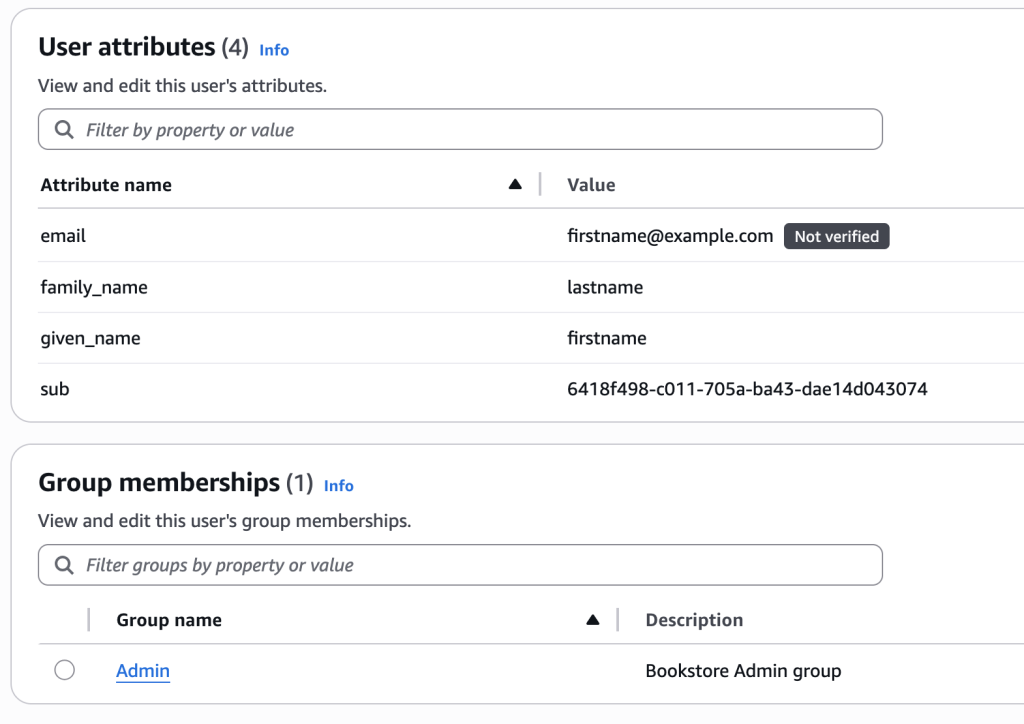Click the sort arrow on Group name column
This screenshot has width=1024, height=724.
[593, 619]
